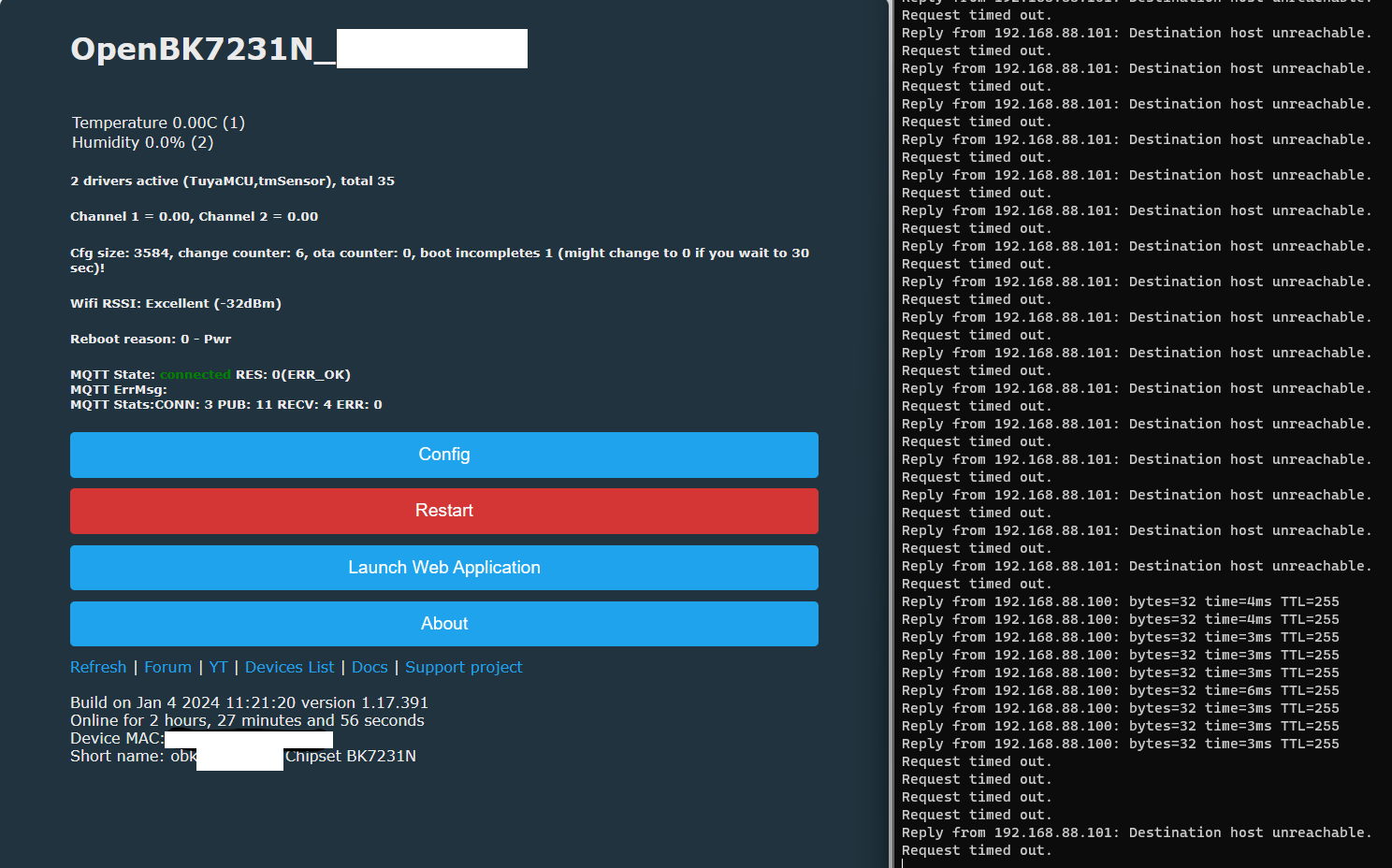Click the time=6ms ping reply line
The image size is (1392, 868).
[x=1121, y=690]
